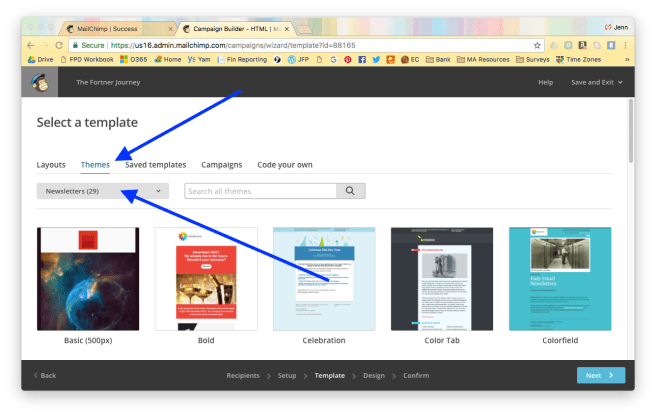Click the page's vertical scrollbar
This screenshot has height=416, width=656.
tap(631, 131)
